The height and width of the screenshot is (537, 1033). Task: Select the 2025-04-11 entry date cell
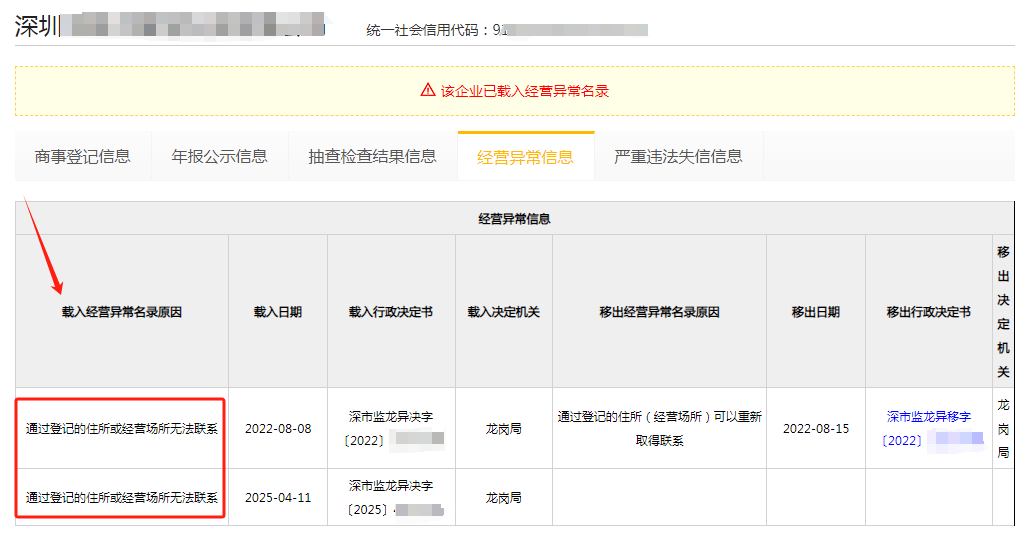click(278, 497)
